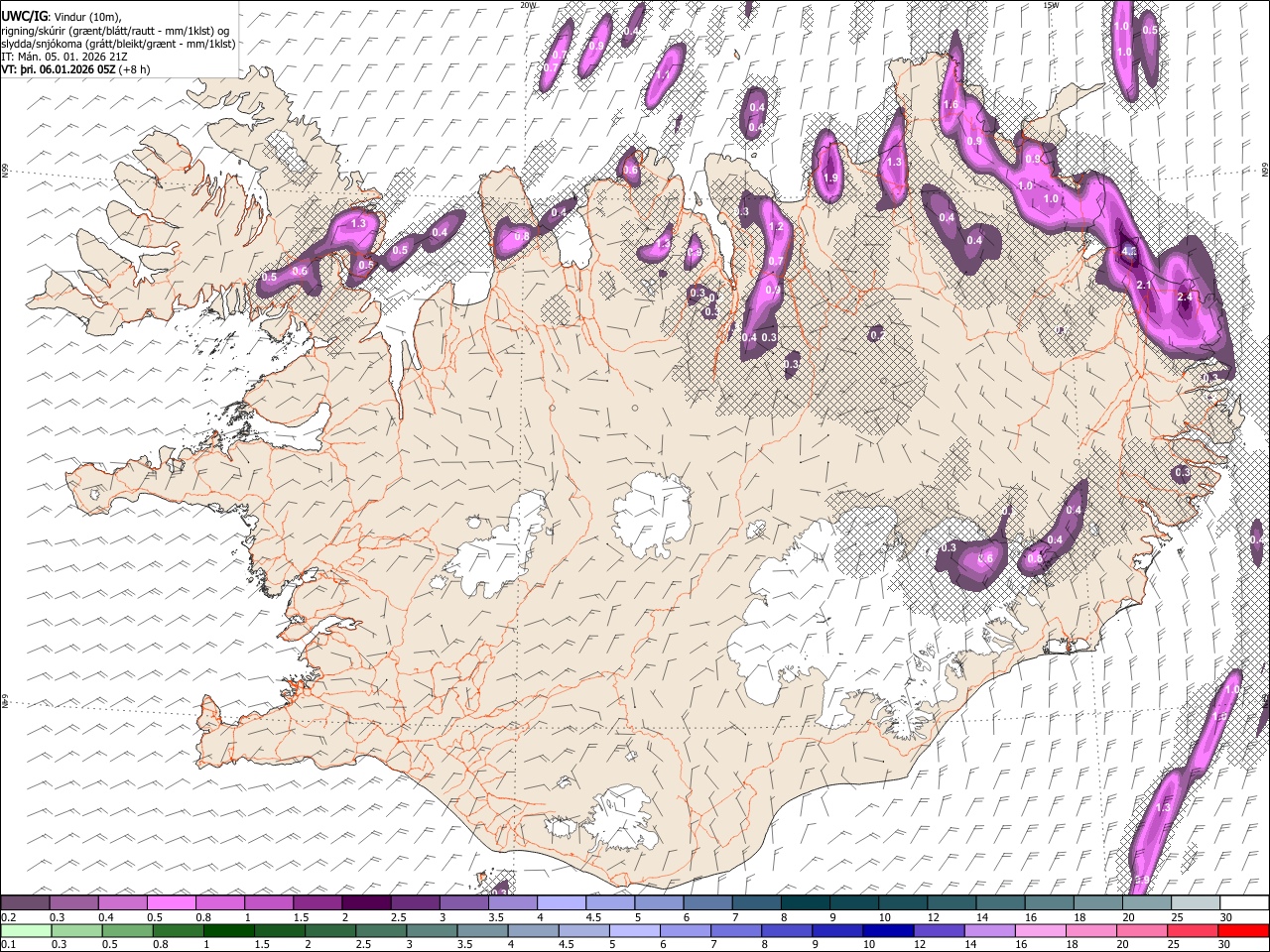Click the 2.4 precipitation value near east coast

[1185, 297]
